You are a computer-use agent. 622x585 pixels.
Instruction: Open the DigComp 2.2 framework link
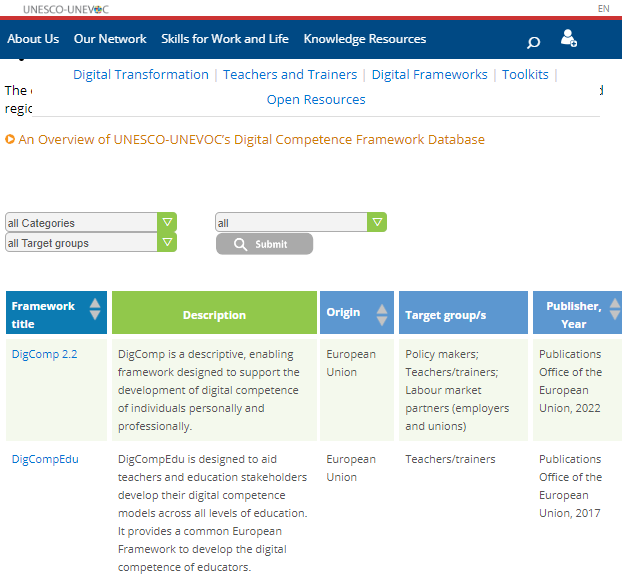pos(44,354)
